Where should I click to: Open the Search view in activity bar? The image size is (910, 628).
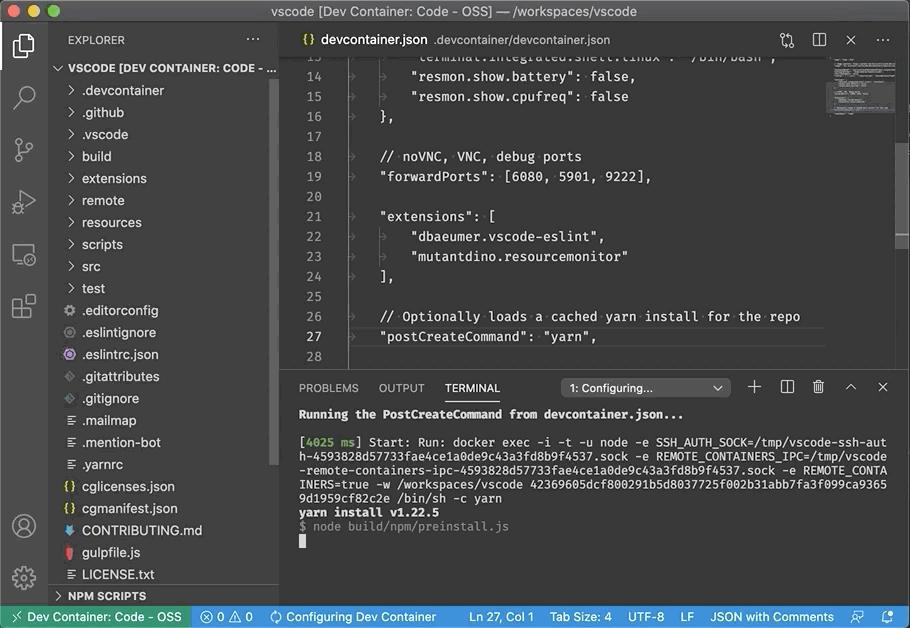[x=24, y=98]
